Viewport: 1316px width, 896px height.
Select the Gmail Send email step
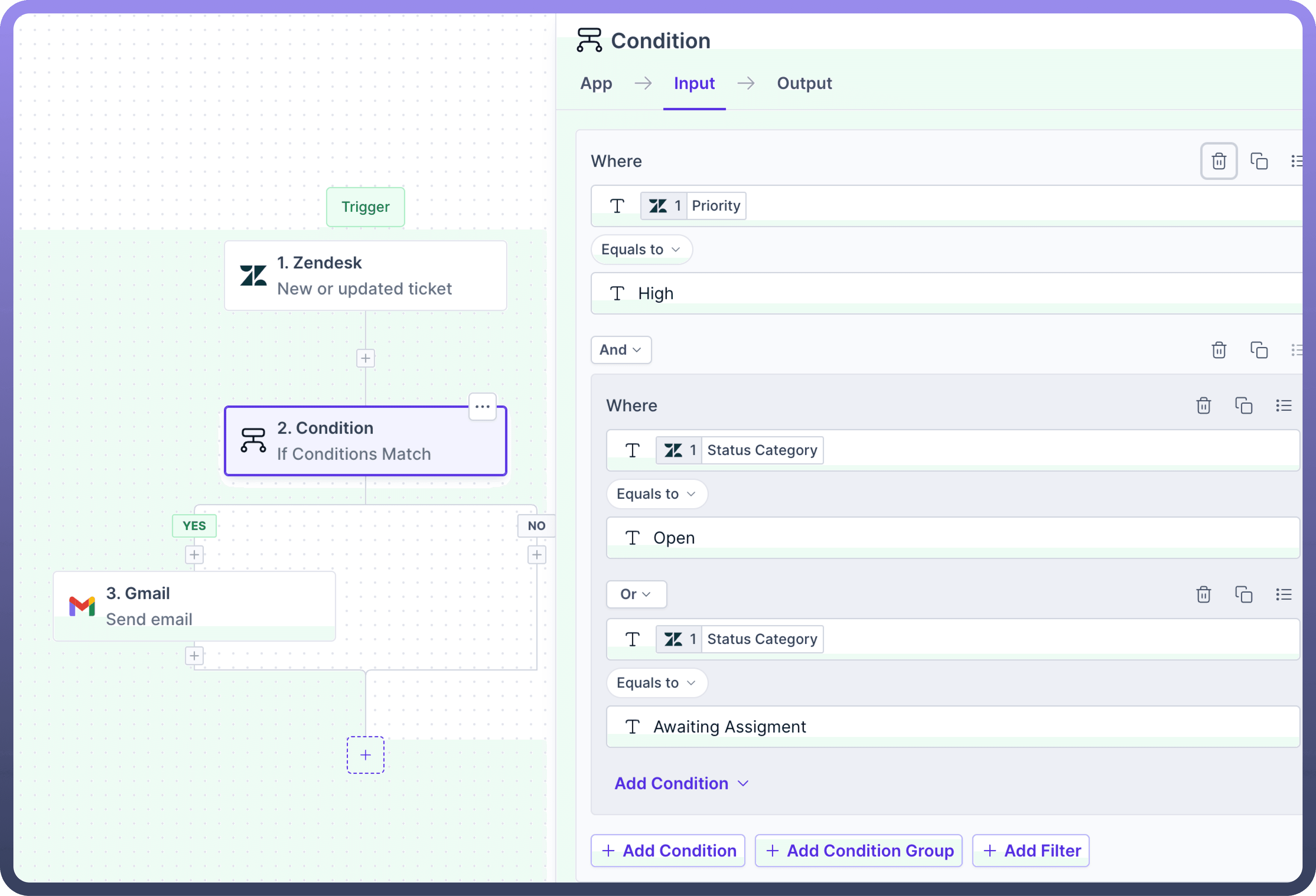click(194, 606)
